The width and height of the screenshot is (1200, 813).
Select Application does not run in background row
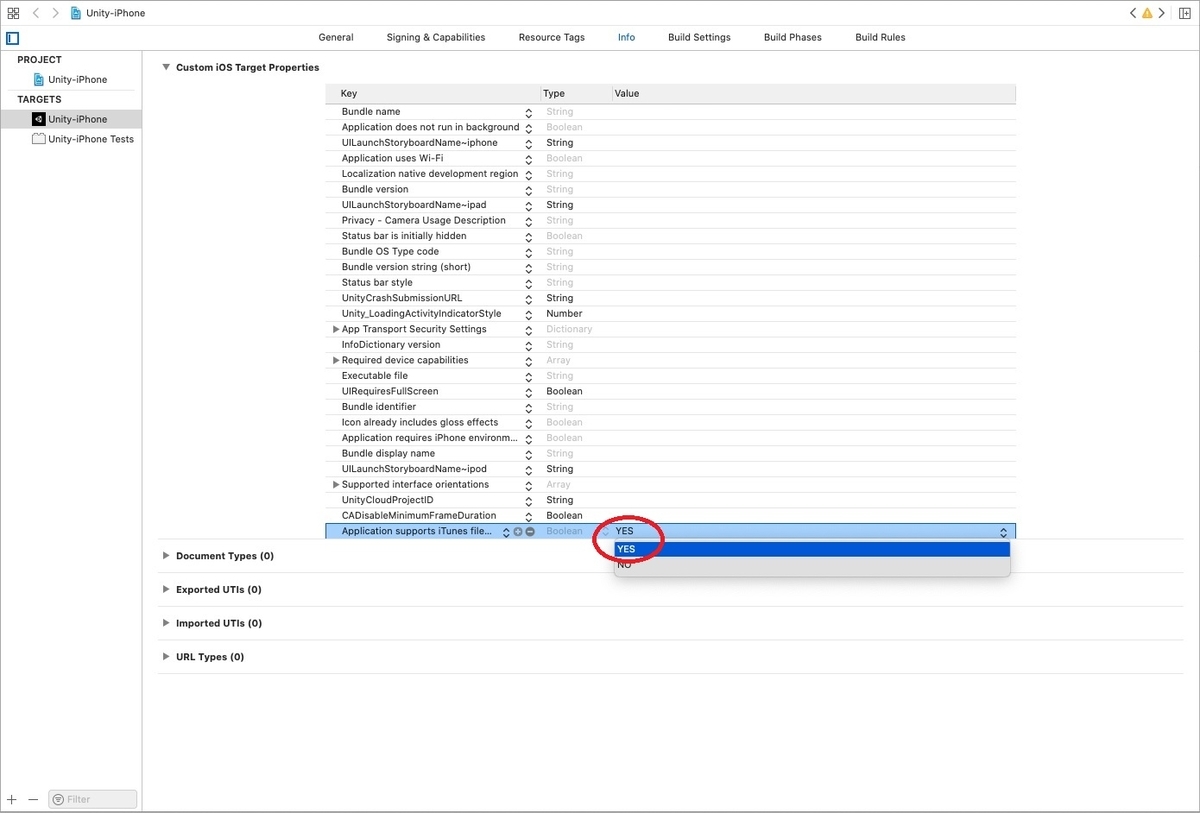point(671,127)
